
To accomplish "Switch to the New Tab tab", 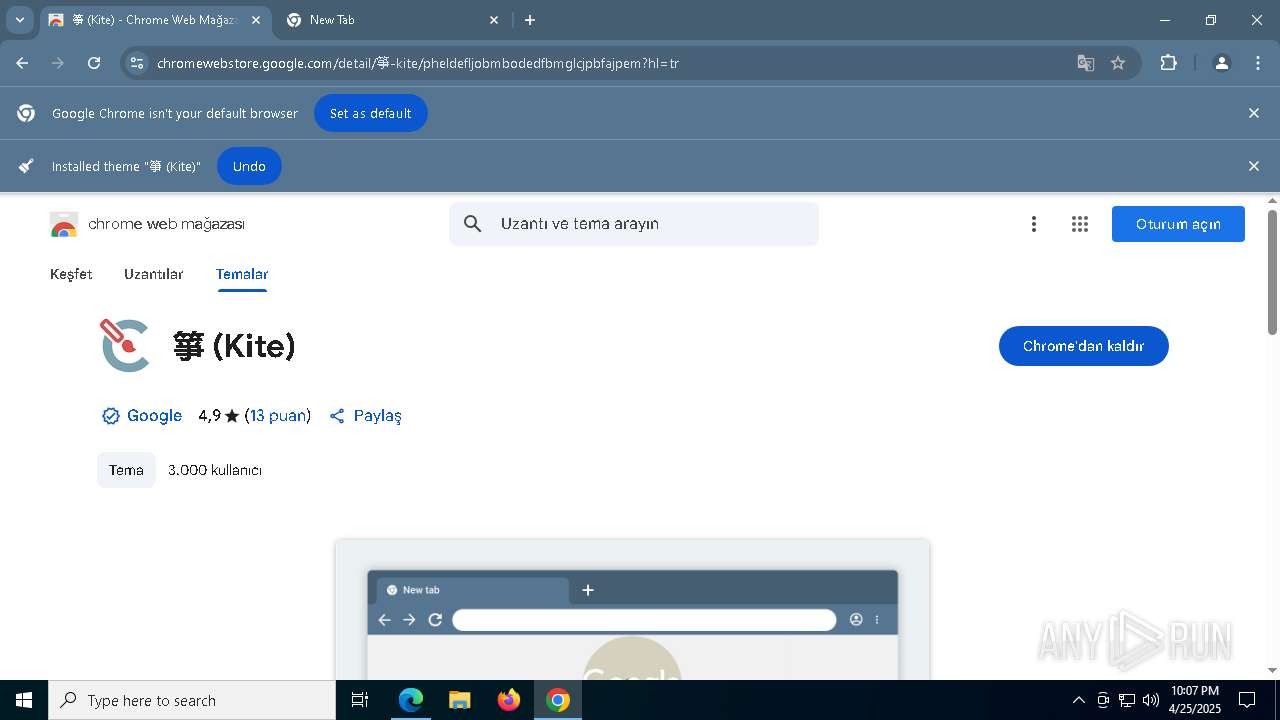I will [x=392, y=20].
